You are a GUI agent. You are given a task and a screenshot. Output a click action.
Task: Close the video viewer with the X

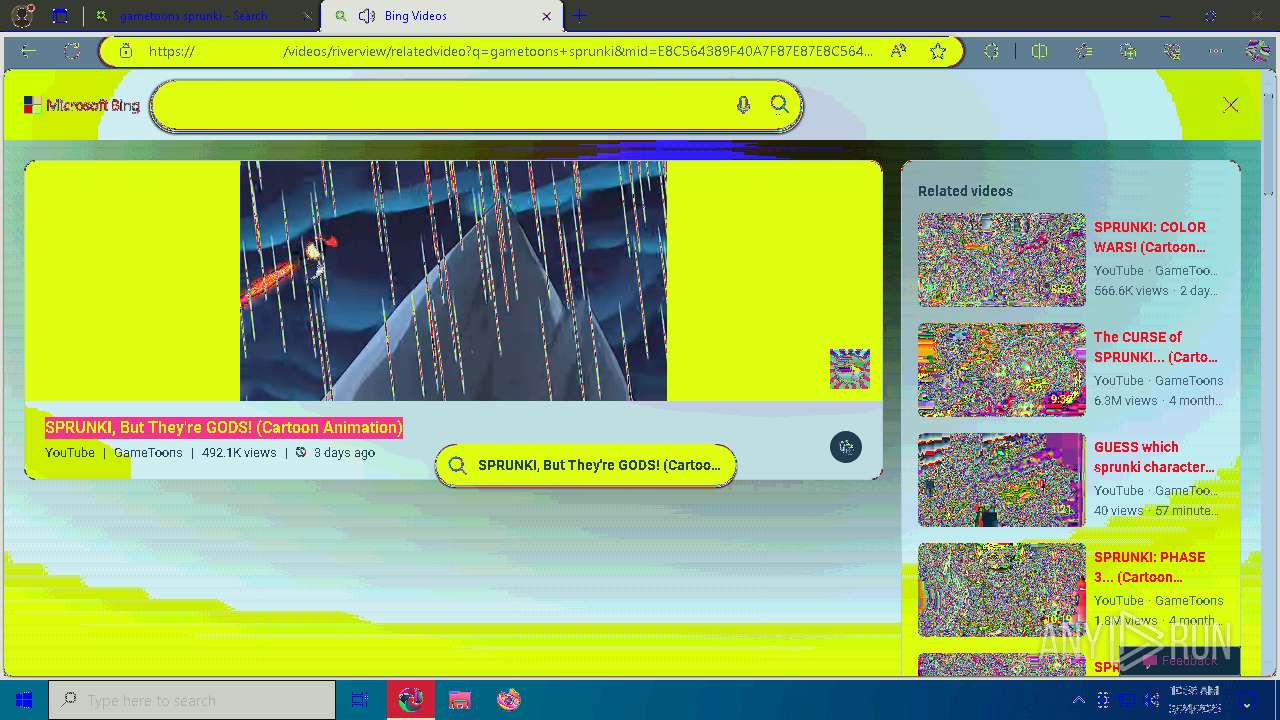pyautogui.click(x=1231, y=105)
